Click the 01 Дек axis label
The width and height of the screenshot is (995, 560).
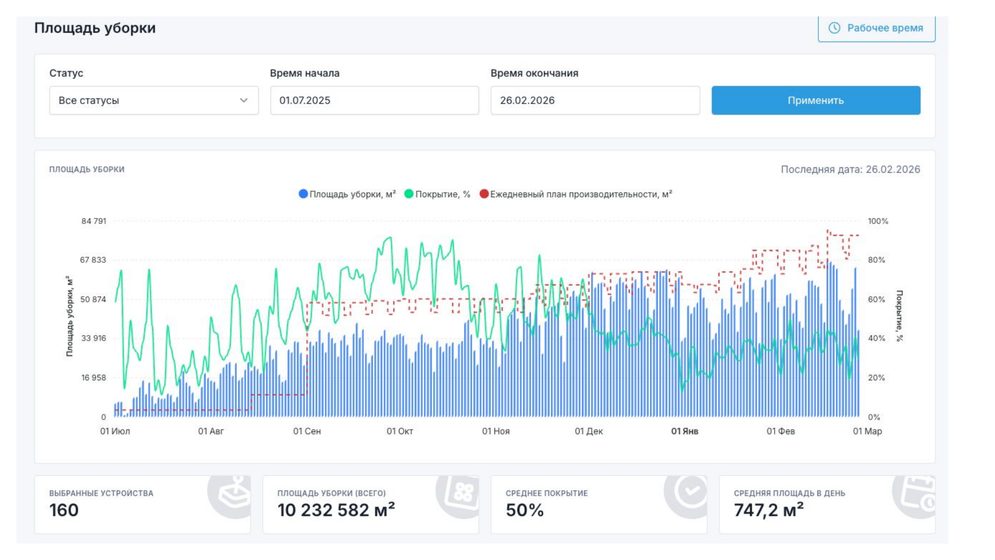tap(589, 431)
